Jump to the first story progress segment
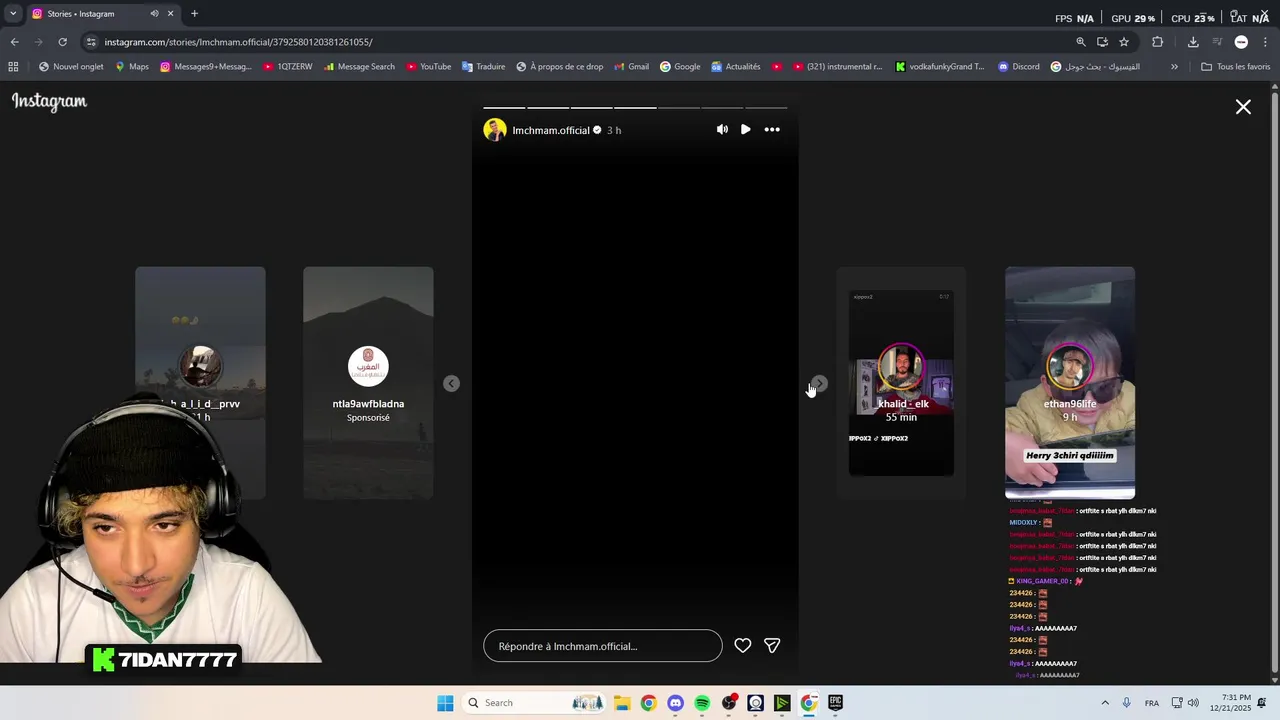This screenshot has height=720, width=1280. [504, 107]
